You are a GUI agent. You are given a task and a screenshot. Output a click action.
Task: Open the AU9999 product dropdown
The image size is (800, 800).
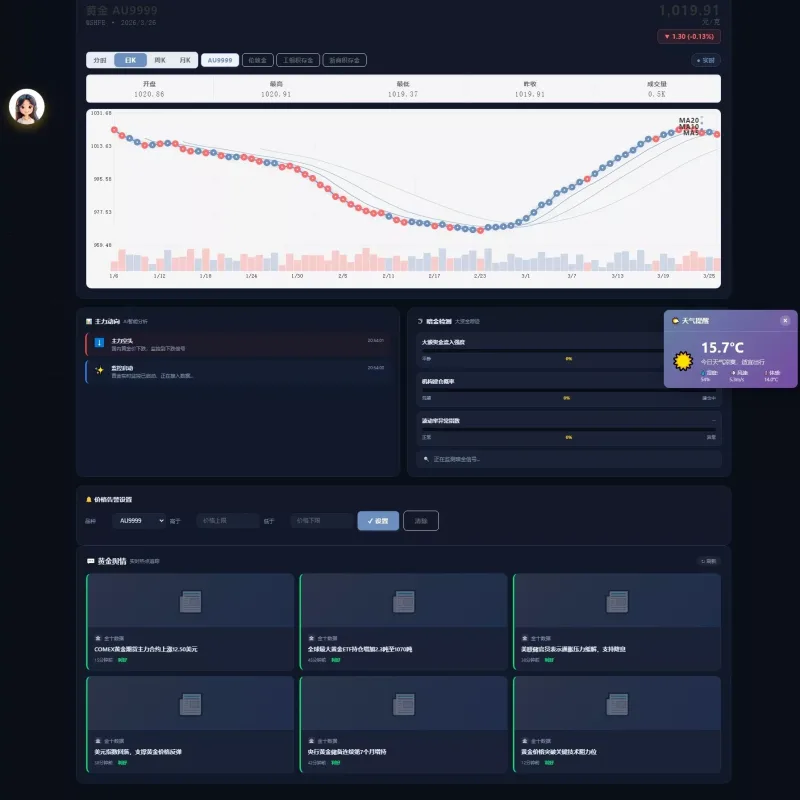139,520
